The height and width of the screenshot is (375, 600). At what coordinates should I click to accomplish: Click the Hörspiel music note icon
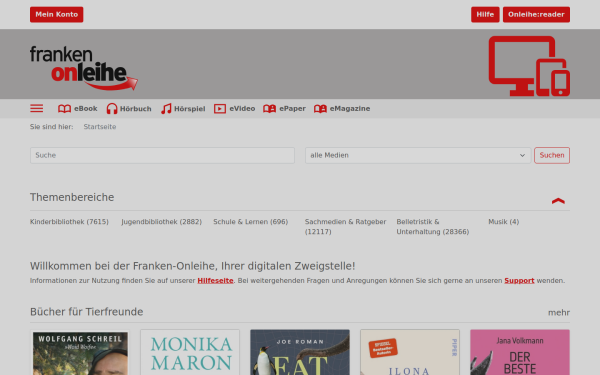(166, 109)
